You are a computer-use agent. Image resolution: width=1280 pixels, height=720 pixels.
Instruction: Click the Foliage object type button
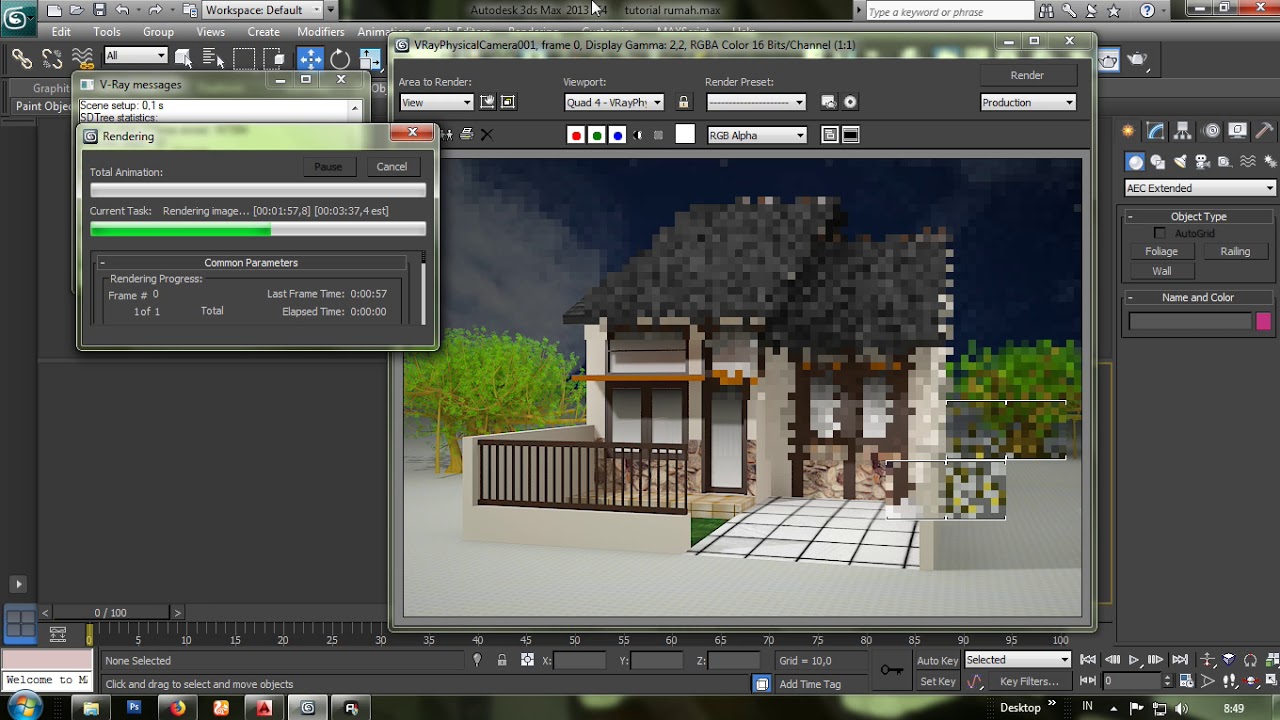pos(1161,252)
